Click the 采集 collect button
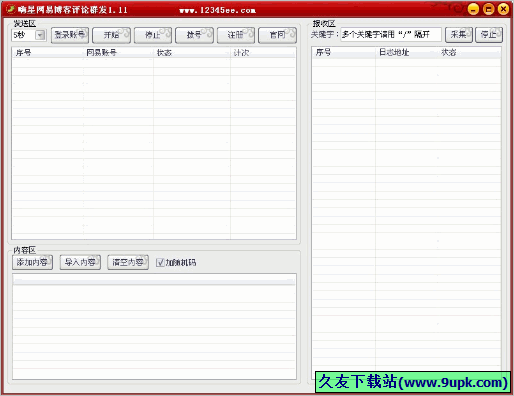 click(459, 35)
